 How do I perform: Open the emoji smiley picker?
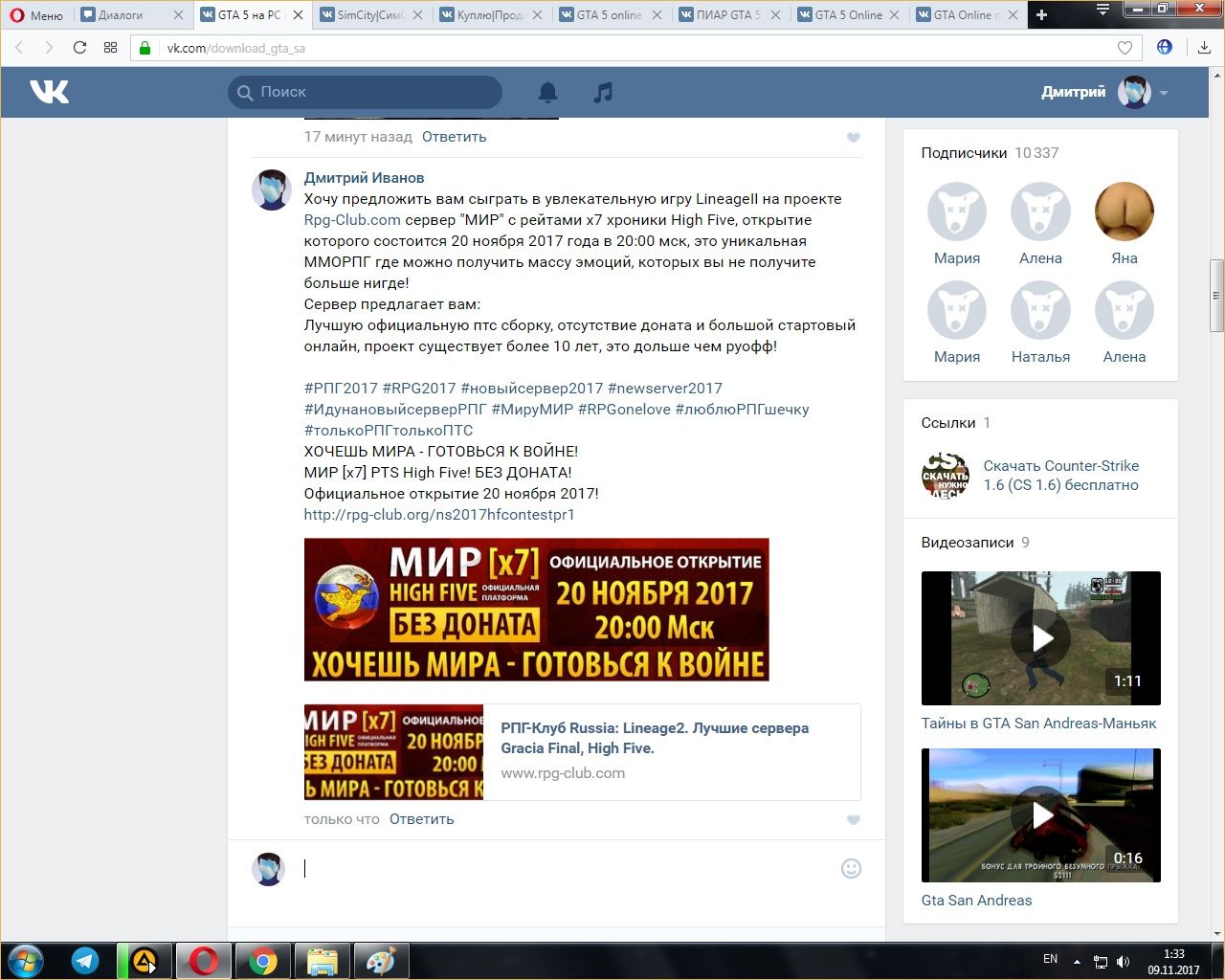pos(851,868)
